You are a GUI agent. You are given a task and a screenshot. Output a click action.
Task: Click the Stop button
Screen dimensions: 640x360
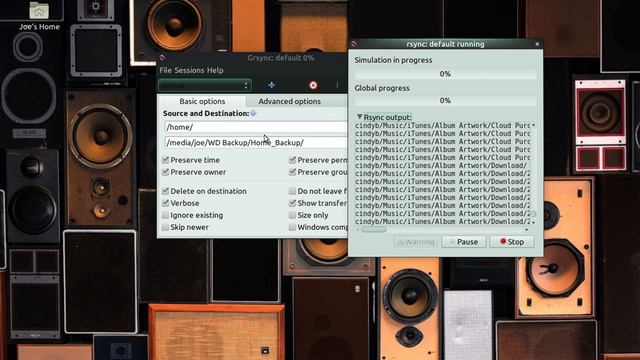point(512,242)
